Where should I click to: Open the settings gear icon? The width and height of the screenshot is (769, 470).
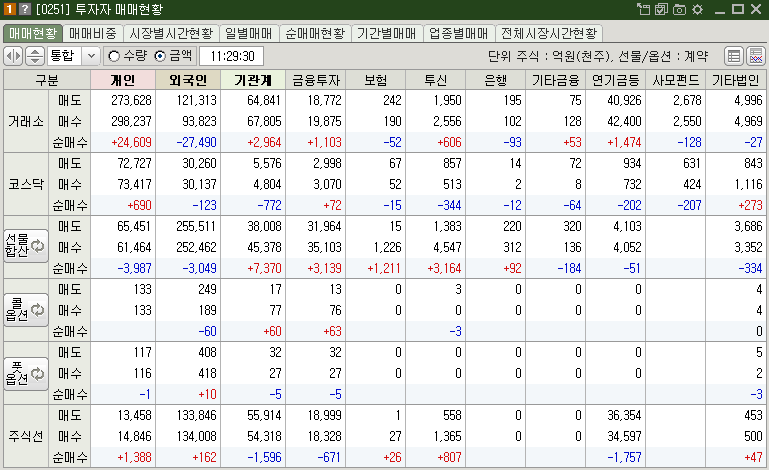click(697, 9)
